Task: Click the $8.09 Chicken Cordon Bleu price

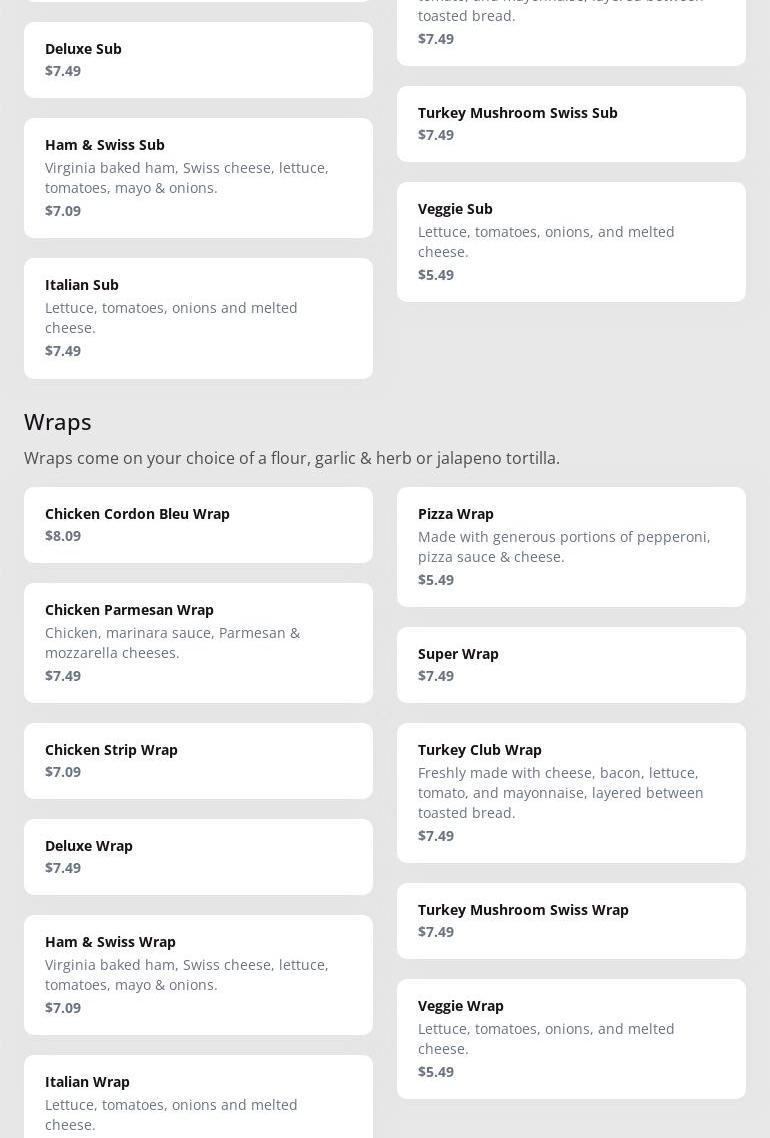Action: click(63, 536)
